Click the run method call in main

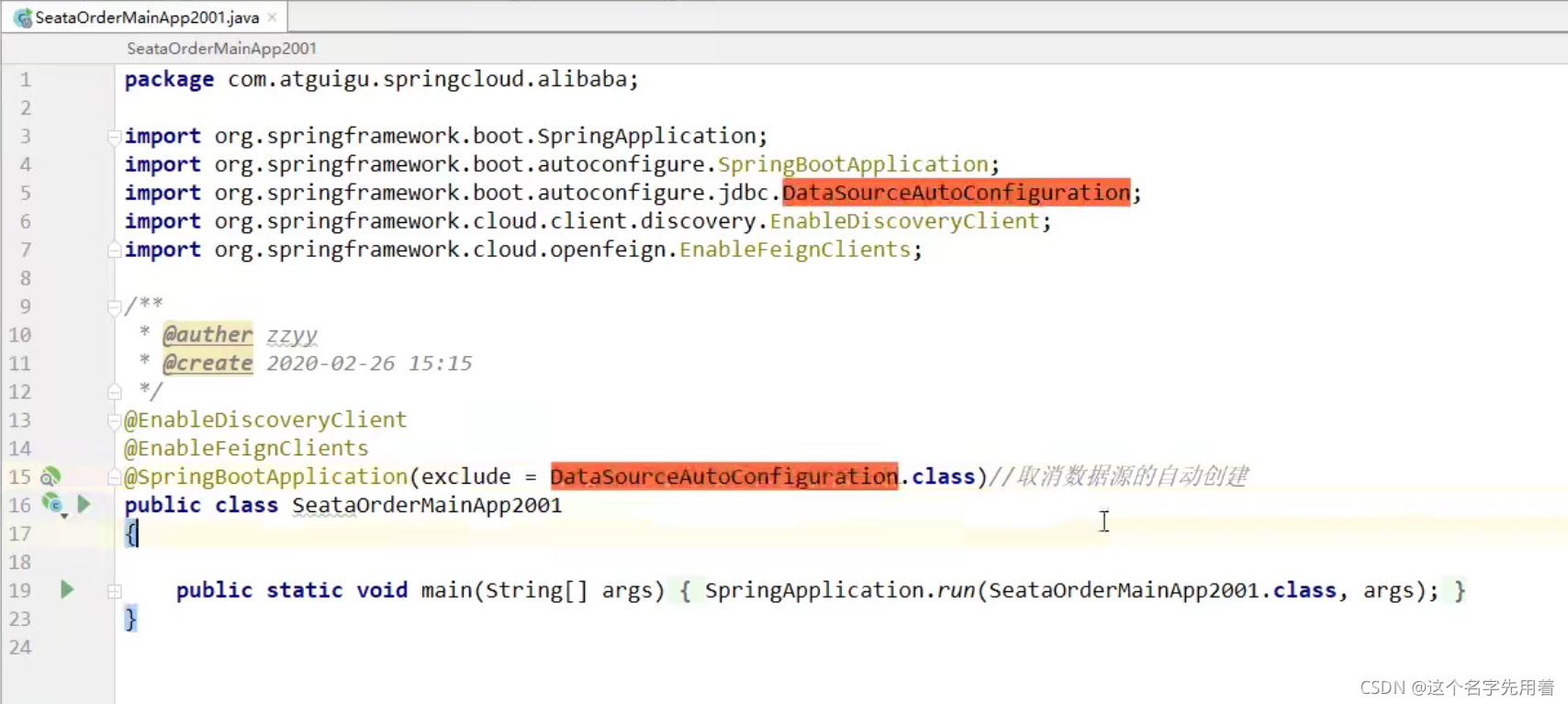(956, 590)
